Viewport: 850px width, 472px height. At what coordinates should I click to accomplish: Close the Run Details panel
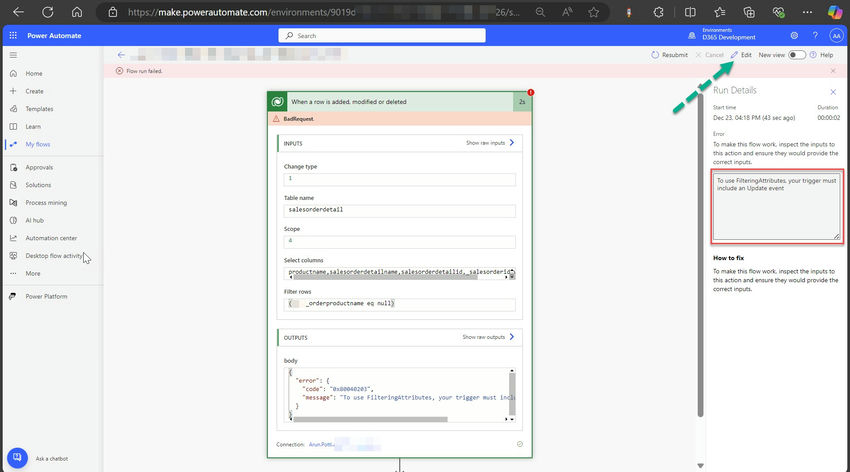833,92
